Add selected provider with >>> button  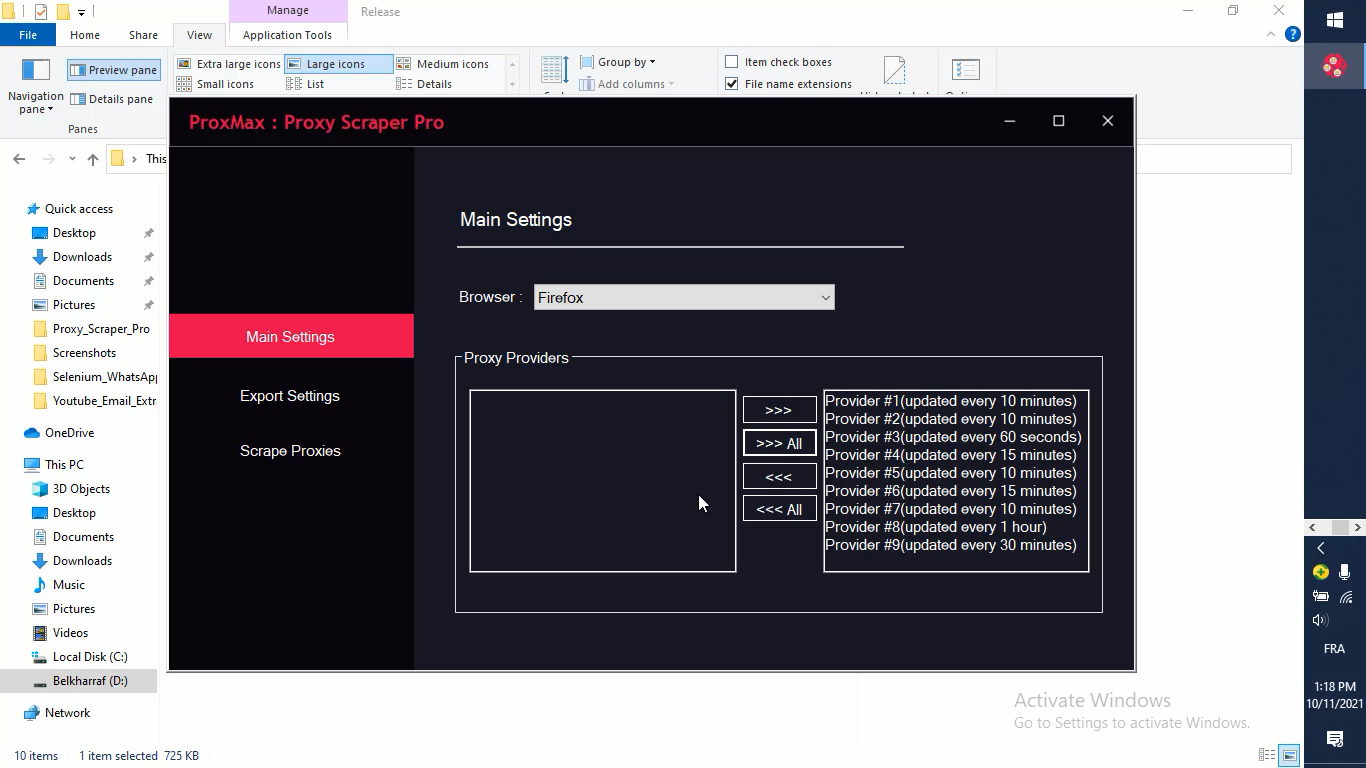pyautogui.click(x=779, y=410)
